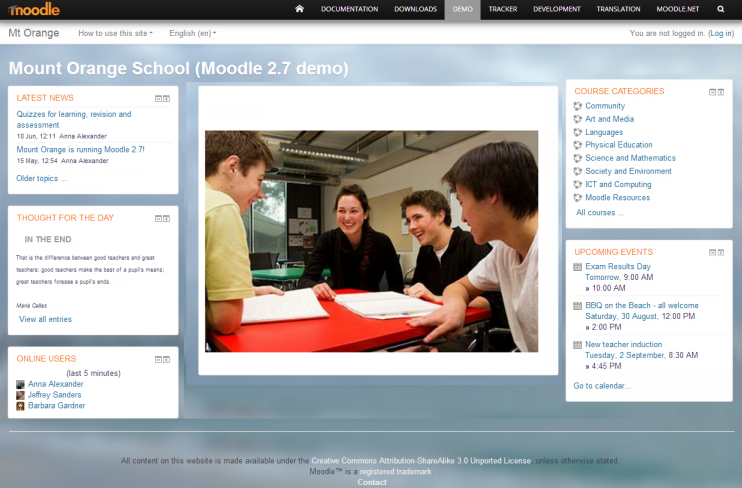Open the Tracker menu item

tap(503, 9)
